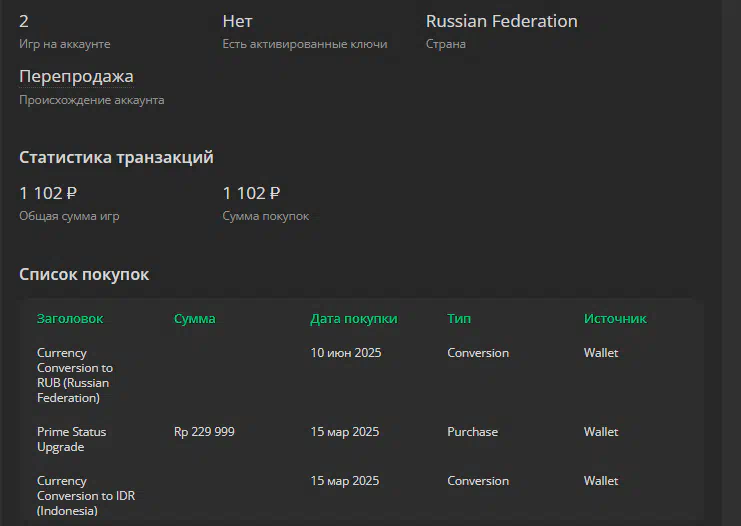Screen dimensions: 741x526
Task: Click 'Wallet' source in the RUB conversion row
Action: pyautogui.click(x=601, y=353)
